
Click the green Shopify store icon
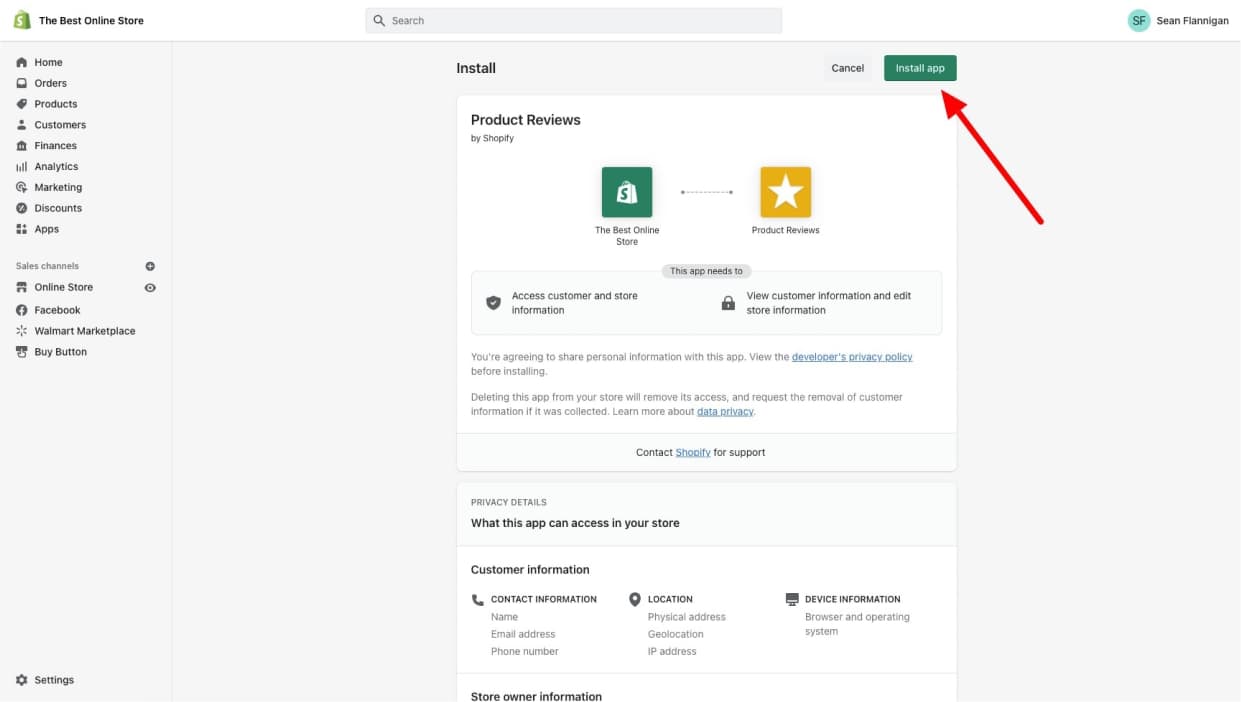pyautogui.click(x=627, y=192)
